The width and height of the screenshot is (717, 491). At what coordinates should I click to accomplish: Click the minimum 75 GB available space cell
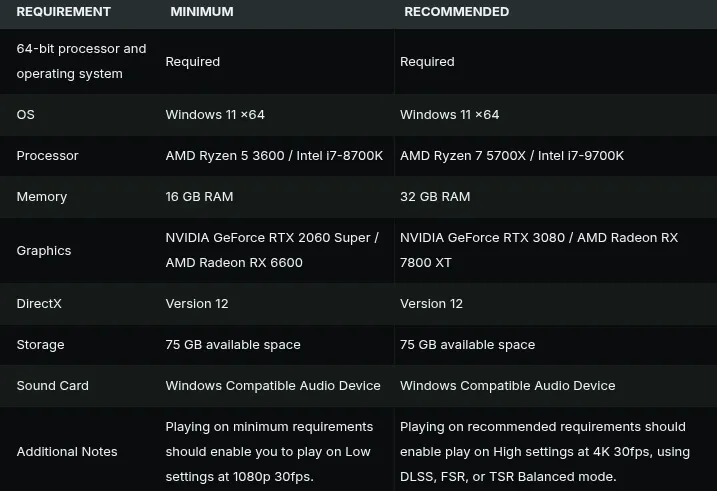233,345
